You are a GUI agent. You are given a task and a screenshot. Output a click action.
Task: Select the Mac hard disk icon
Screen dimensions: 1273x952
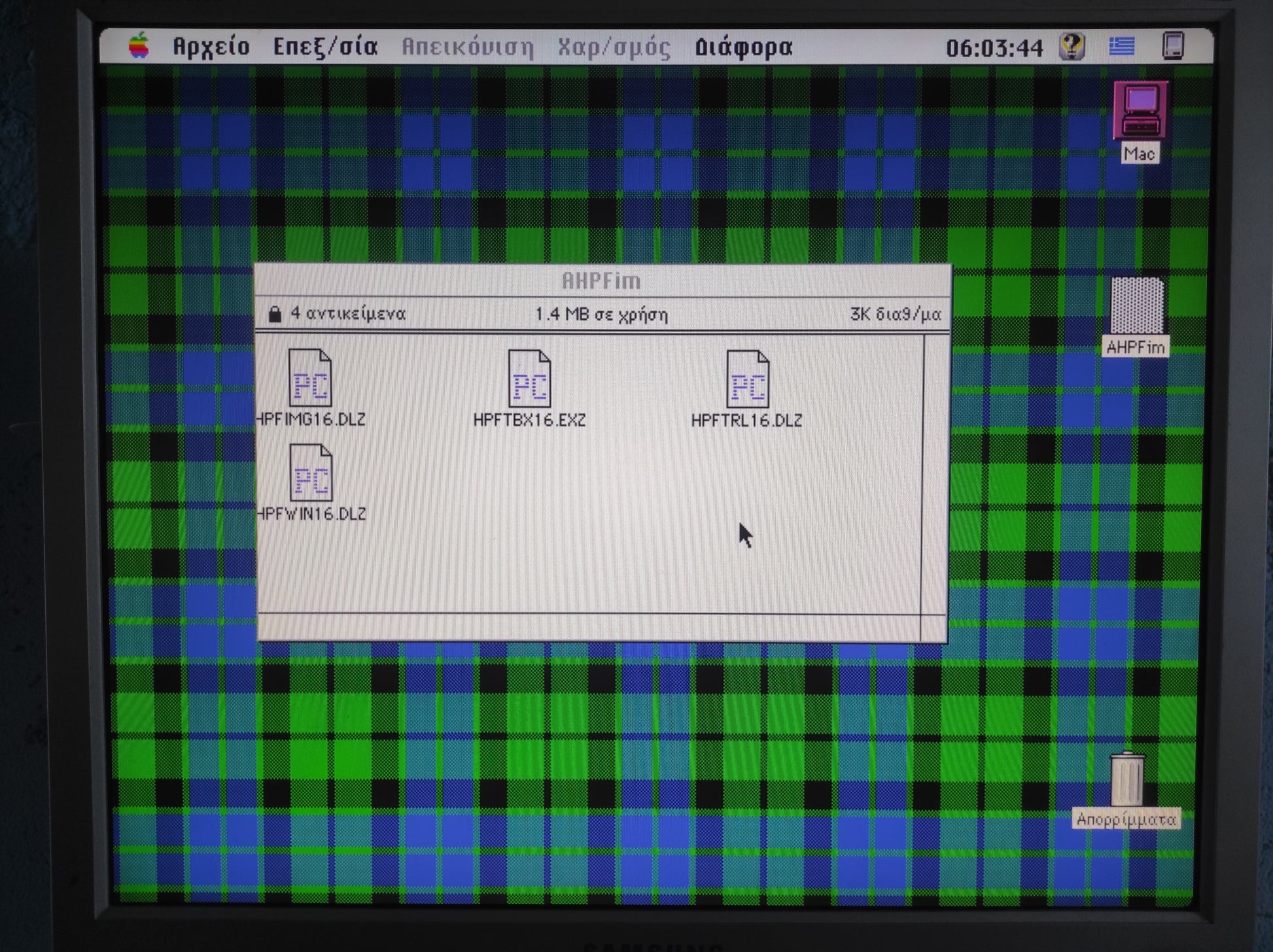click(1140, 109)
